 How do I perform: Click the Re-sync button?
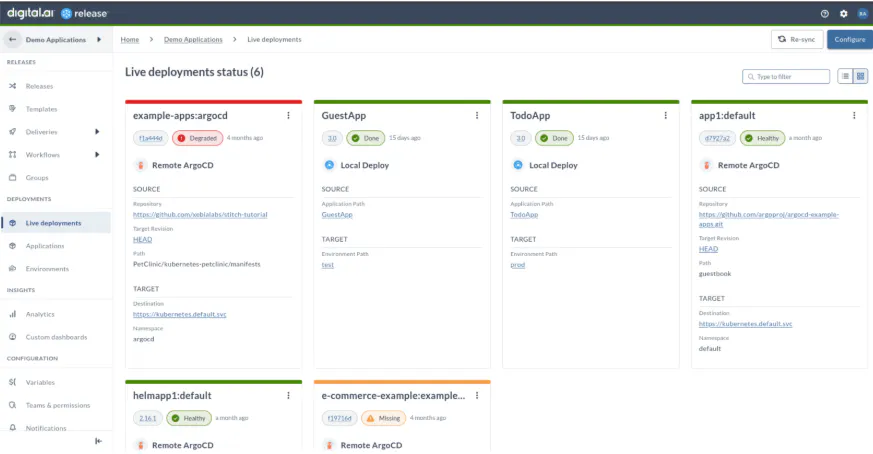pyautogui.click(x=796, y=39)
